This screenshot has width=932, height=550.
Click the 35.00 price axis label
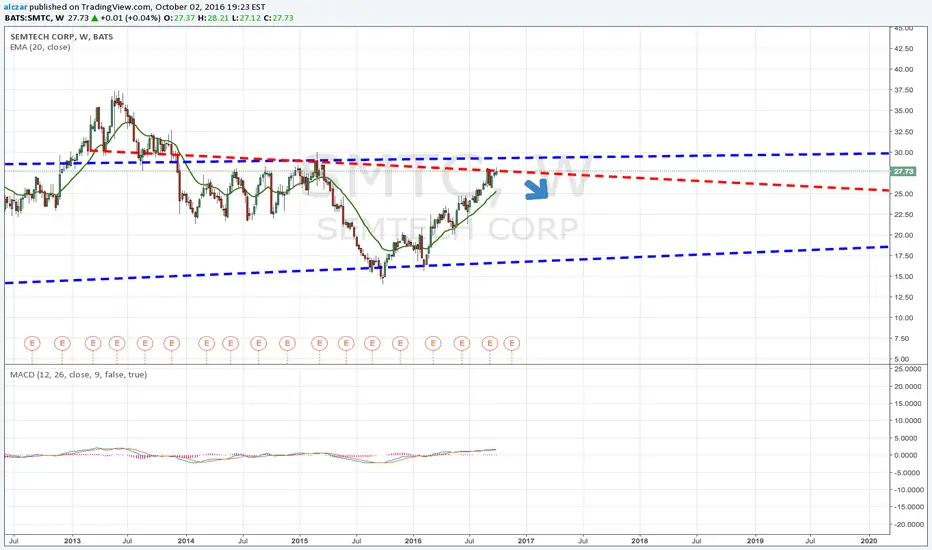pyautogui.click(x=903, y=111)
